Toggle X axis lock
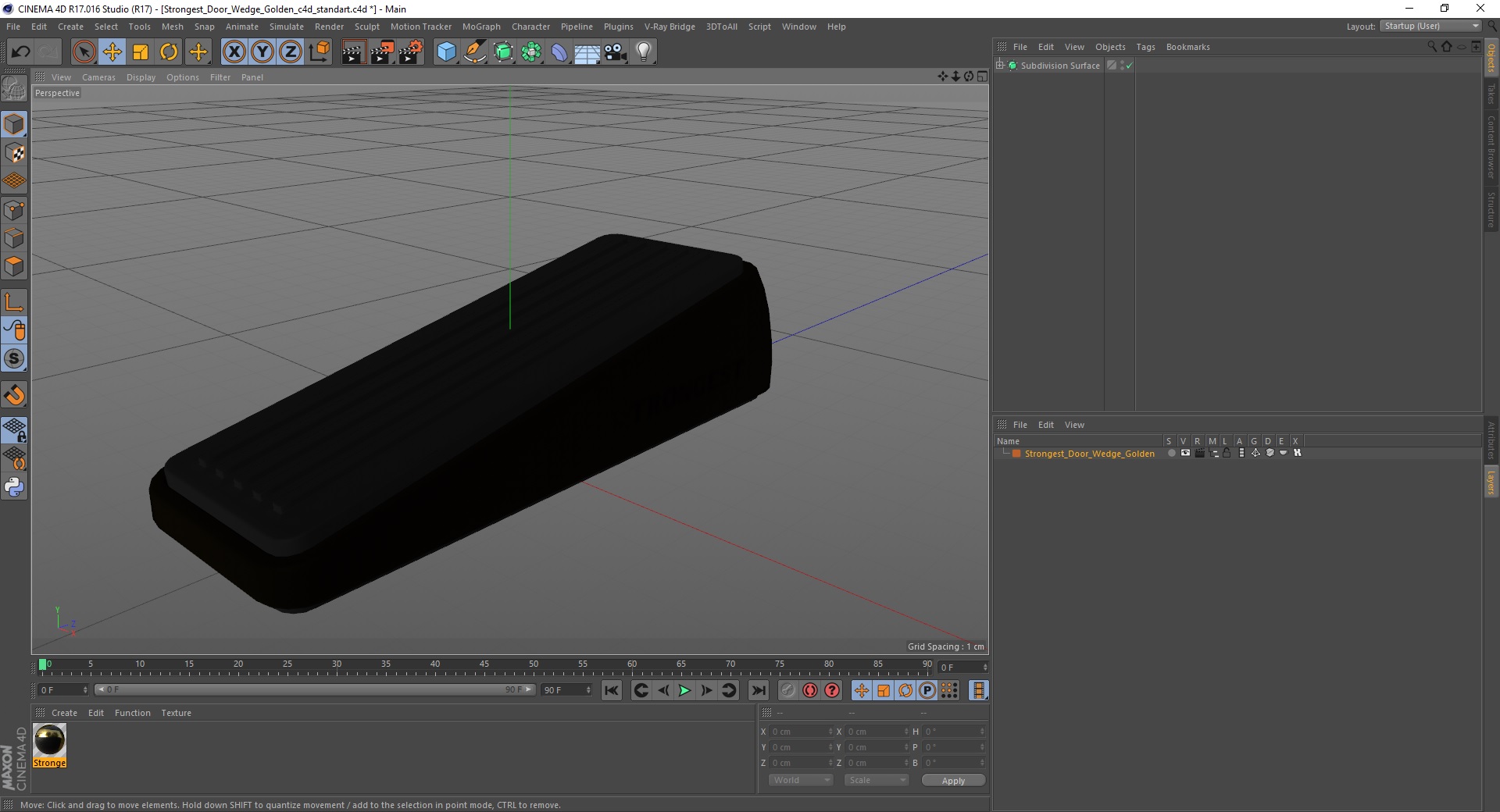 tap(234, 52)
